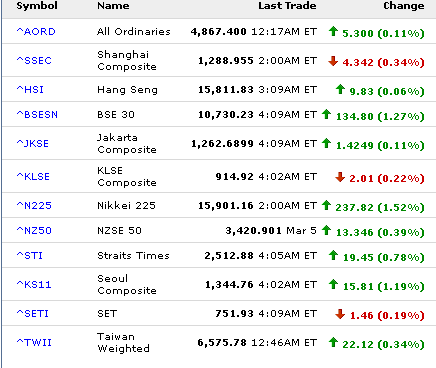The image size is (436, 368).
Task: Click the green up arrow beside Hang Seng change
Action: [340, 89]
